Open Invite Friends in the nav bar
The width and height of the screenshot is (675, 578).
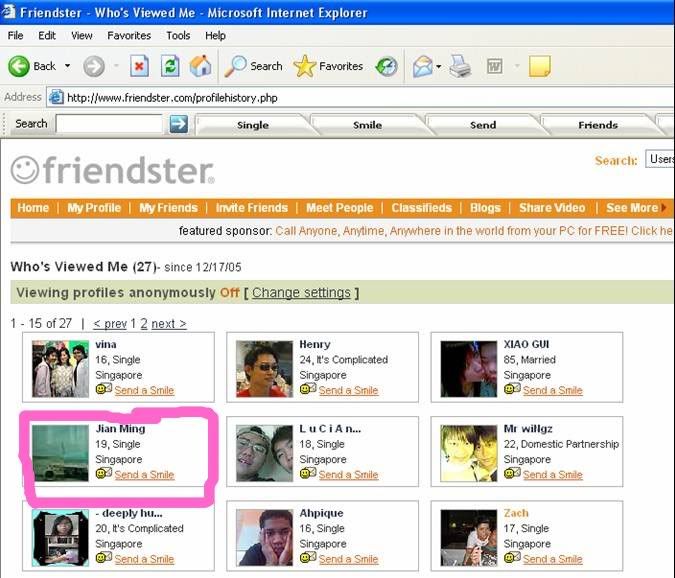click(x=251, y=208)
